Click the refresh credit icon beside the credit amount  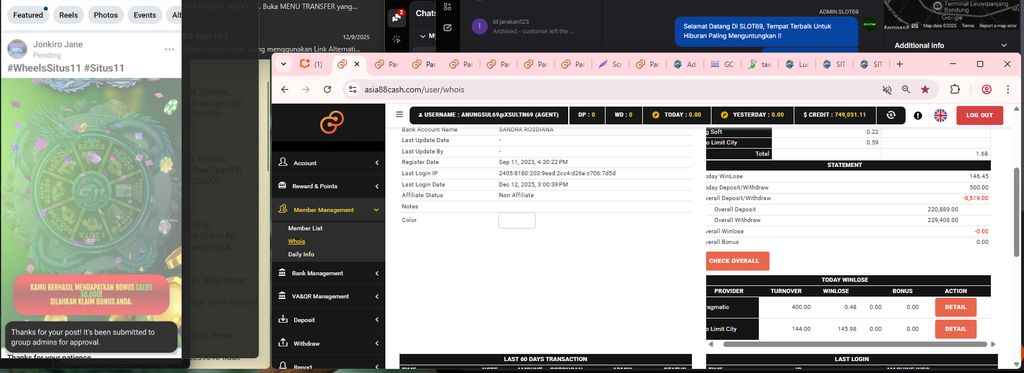891,115
